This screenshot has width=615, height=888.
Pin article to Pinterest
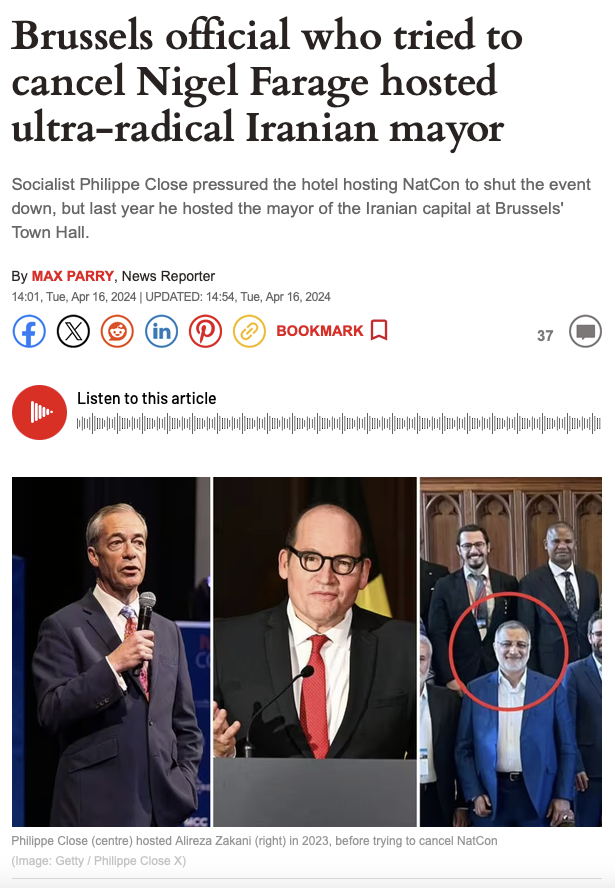(206, 331)
